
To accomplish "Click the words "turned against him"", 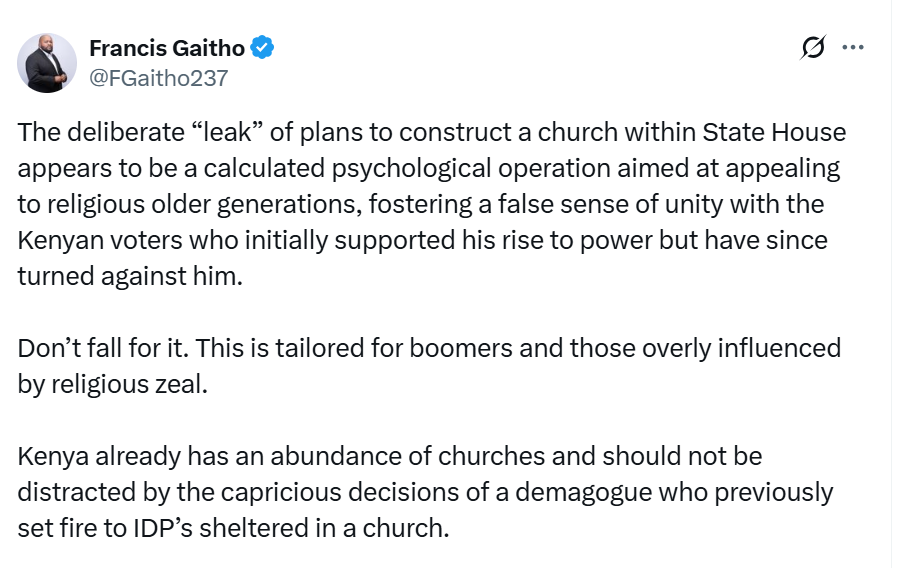I will (130, 276).
